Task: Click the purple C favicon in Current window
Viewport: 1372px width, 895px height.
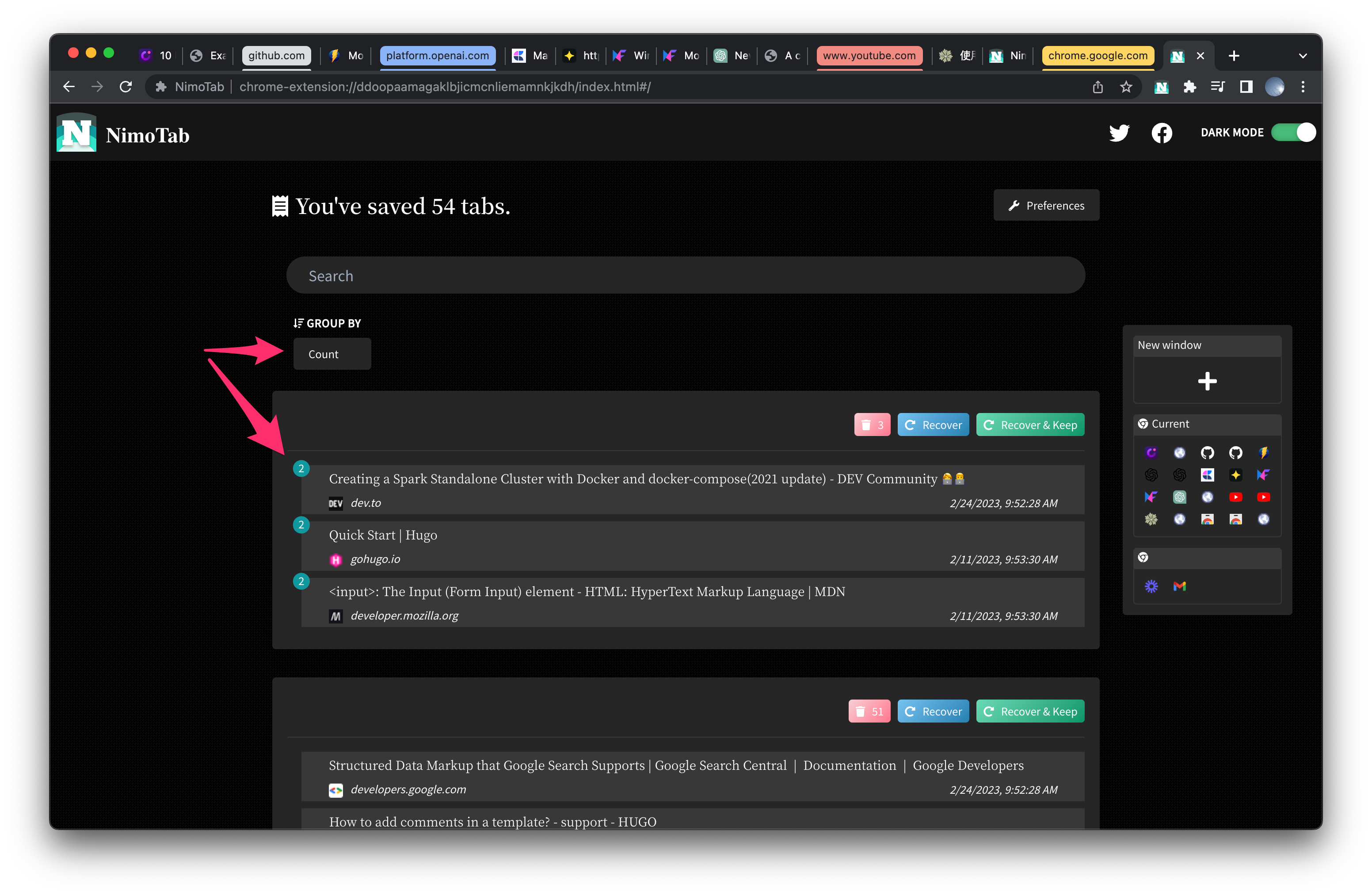Action: pos(1151,453)
